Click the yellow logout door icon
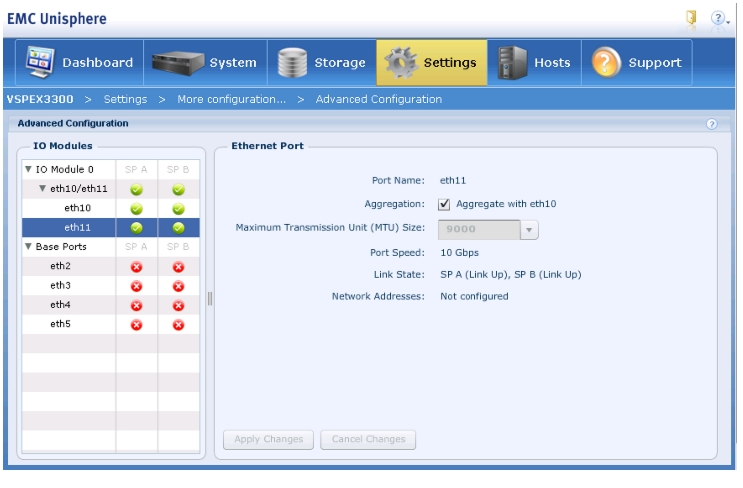The height and width of the screenshot is (488, 743). 691,18
